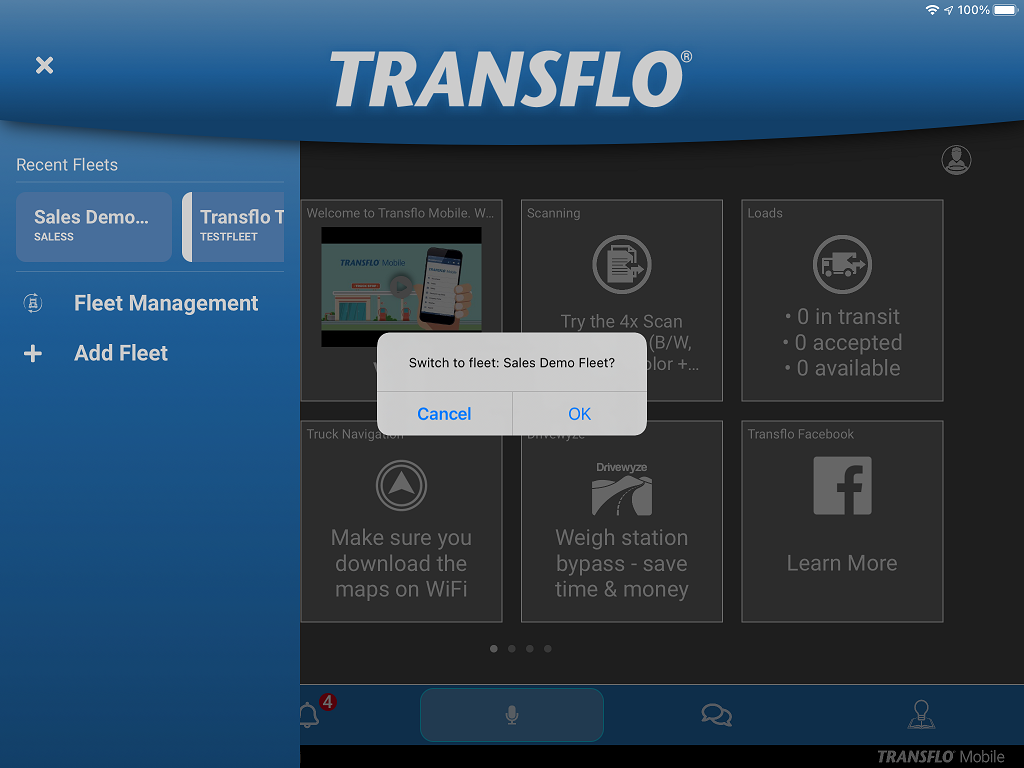Play the Welcome to Transflo video thumbnail

(x=401, y=287)
